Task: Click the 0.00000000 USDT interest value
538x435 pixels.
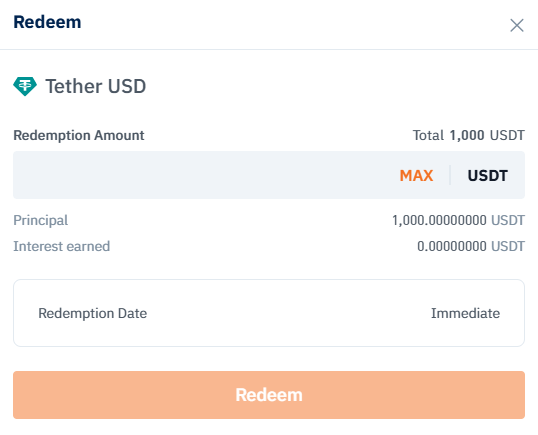Action: 471,246
